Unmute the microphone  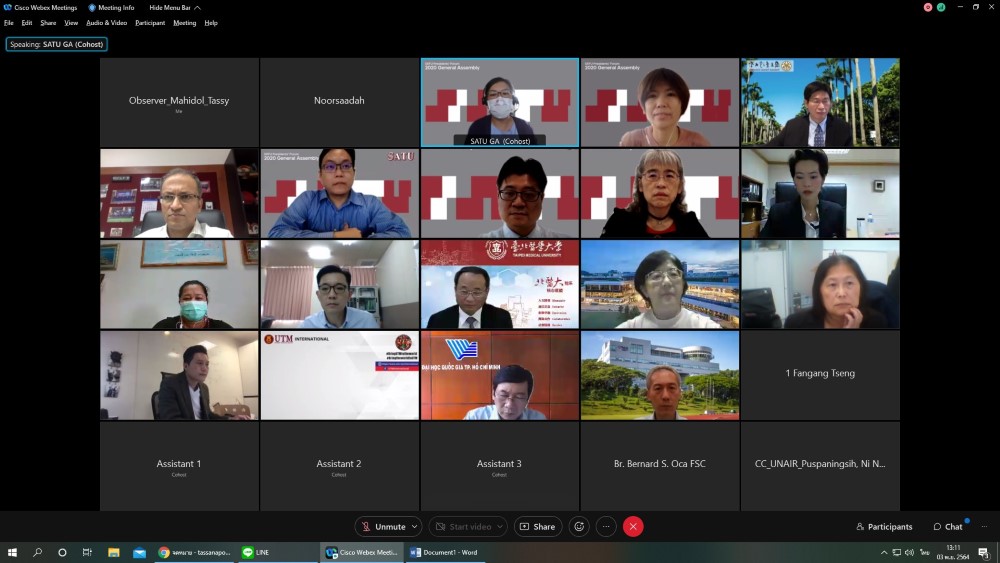383,527
